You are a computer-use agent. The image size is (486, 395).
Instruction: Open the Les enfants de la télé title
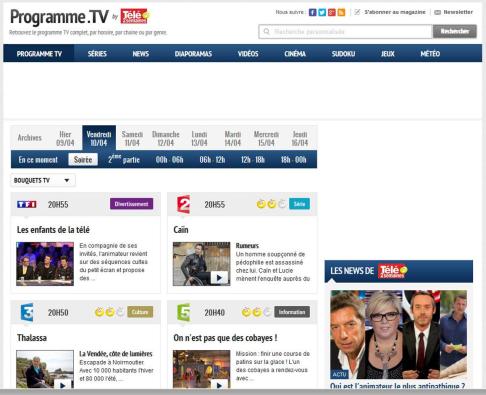pos(53,230)
